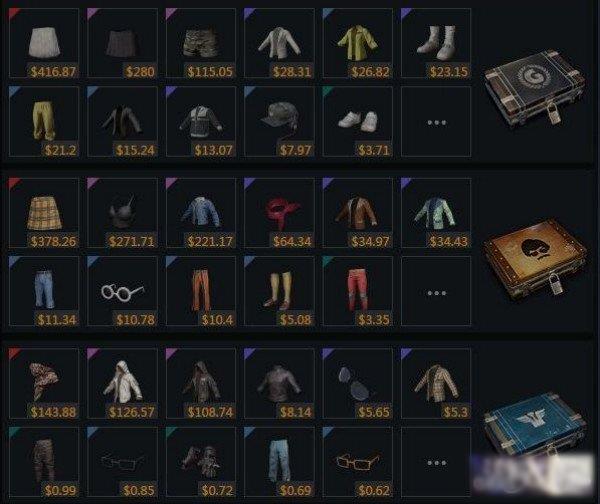
Task: Select the white skirt priced $416.87
Action: click(44, 43)
